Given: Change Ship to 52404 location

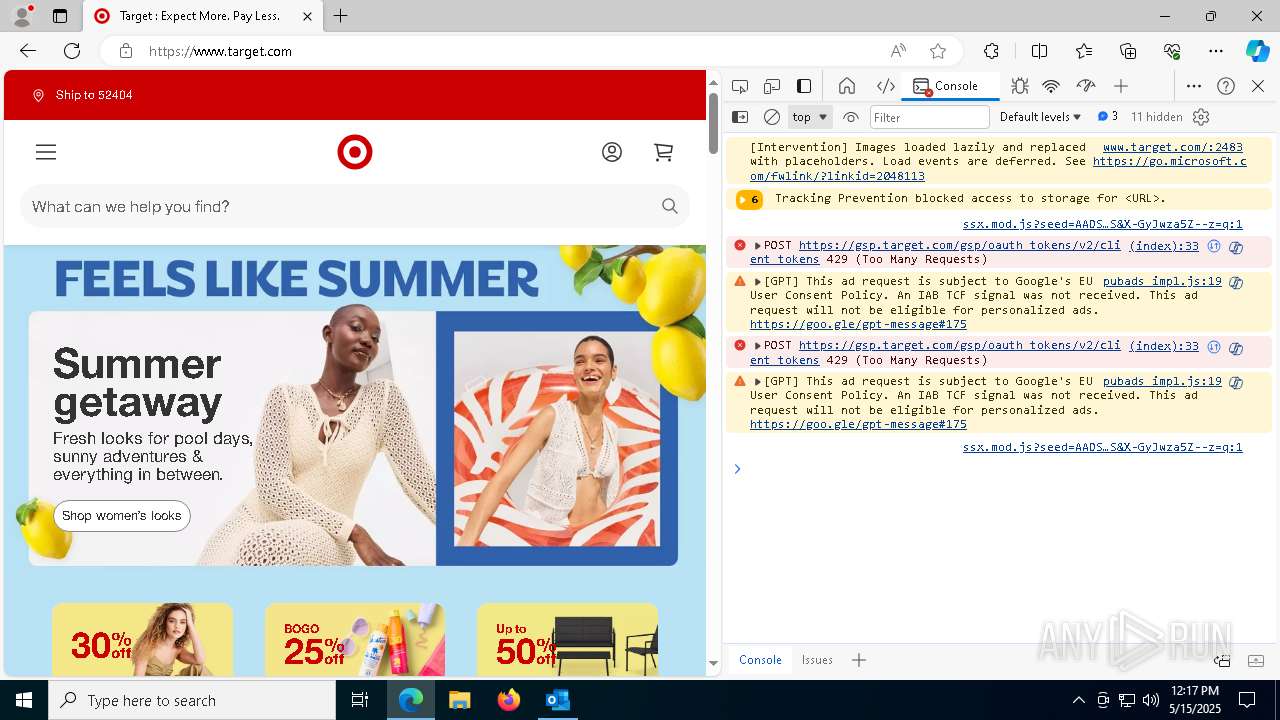Looking at the screenshot, I should [x=83, y=95].
